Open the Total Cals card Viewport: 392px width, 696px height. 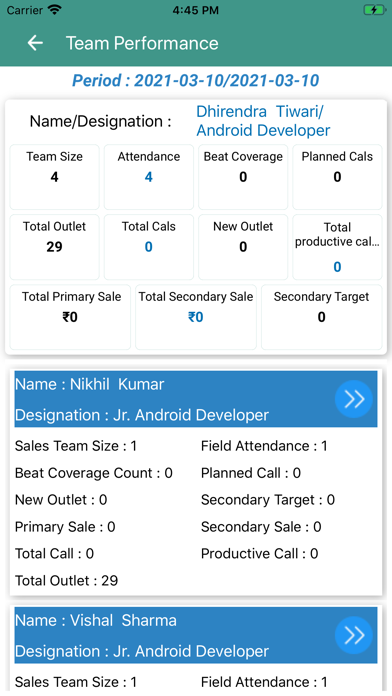coord(149,247)
